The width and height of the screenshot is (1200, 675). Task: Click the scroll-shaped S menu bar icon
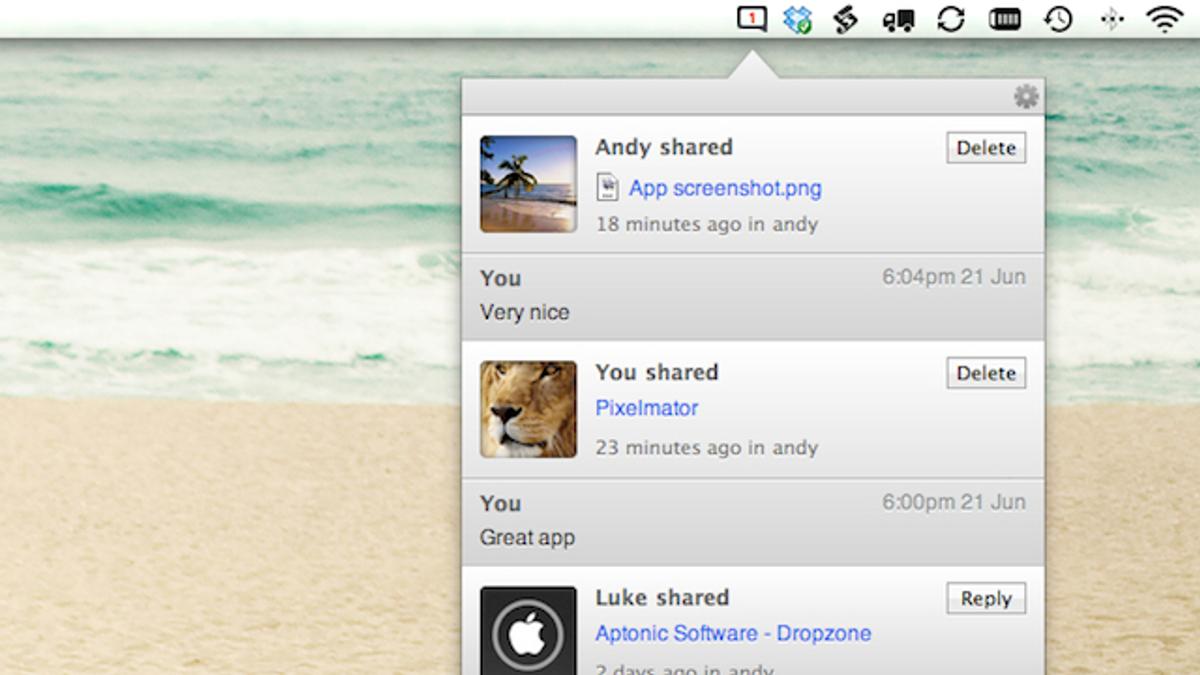coord(846,20)
